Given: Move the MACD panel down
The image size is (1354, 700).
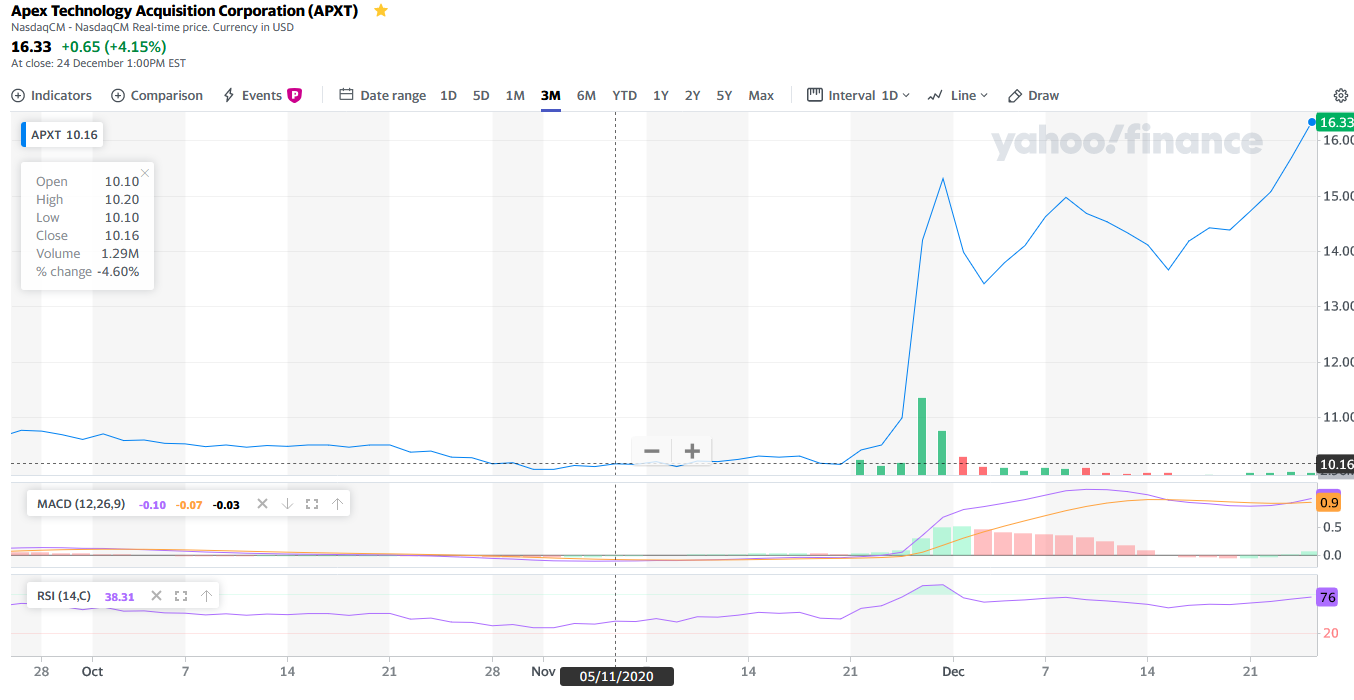Looking at the screenshot, I should (x=287, y=504).
